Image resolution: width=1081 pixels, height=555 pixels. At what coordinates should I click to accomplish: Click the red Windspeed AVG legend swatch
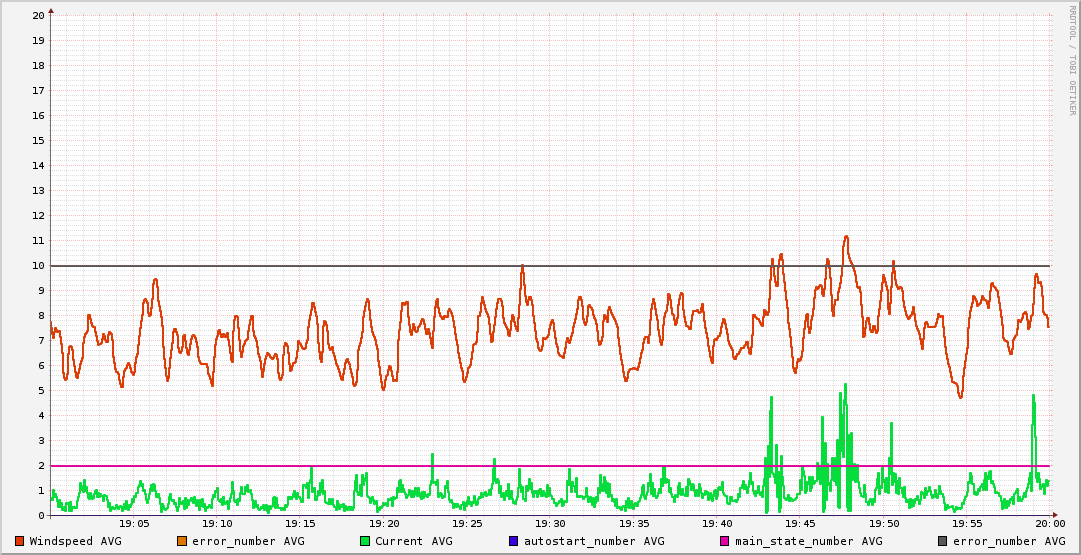pyautogui.click(x=20, y=541)
